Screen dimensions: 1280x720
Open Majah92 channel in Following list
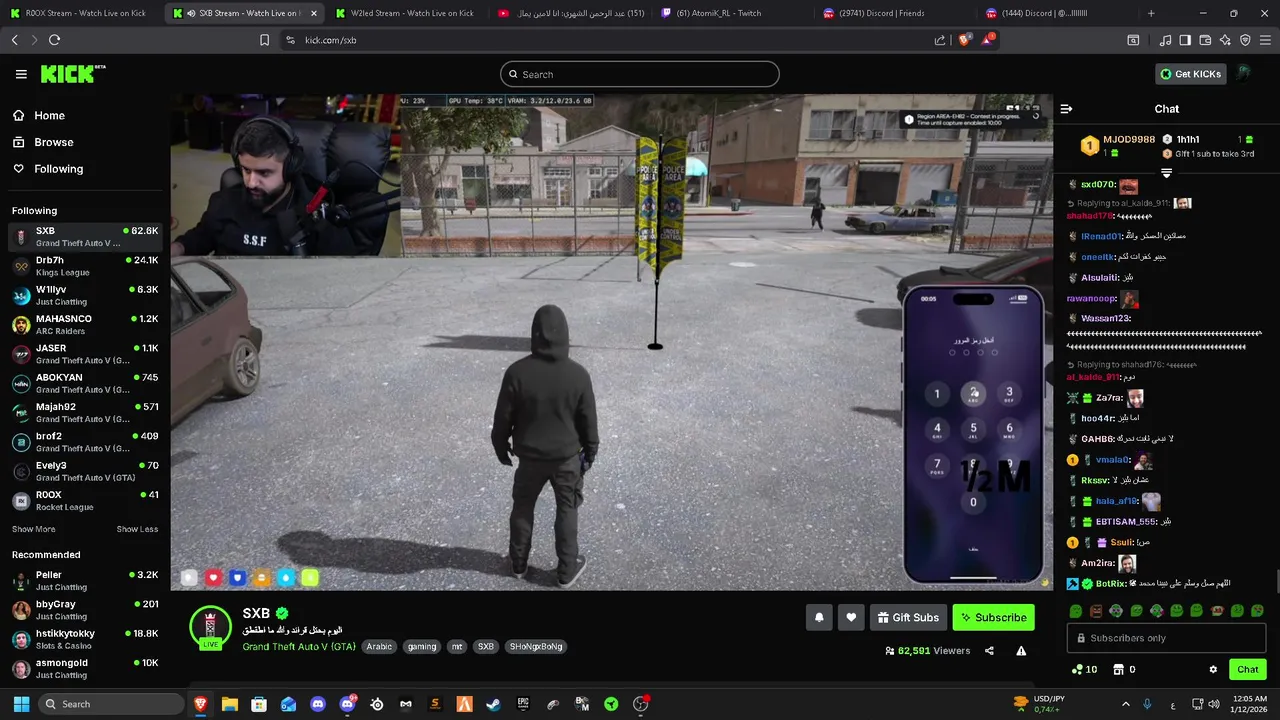coord(85,413)
